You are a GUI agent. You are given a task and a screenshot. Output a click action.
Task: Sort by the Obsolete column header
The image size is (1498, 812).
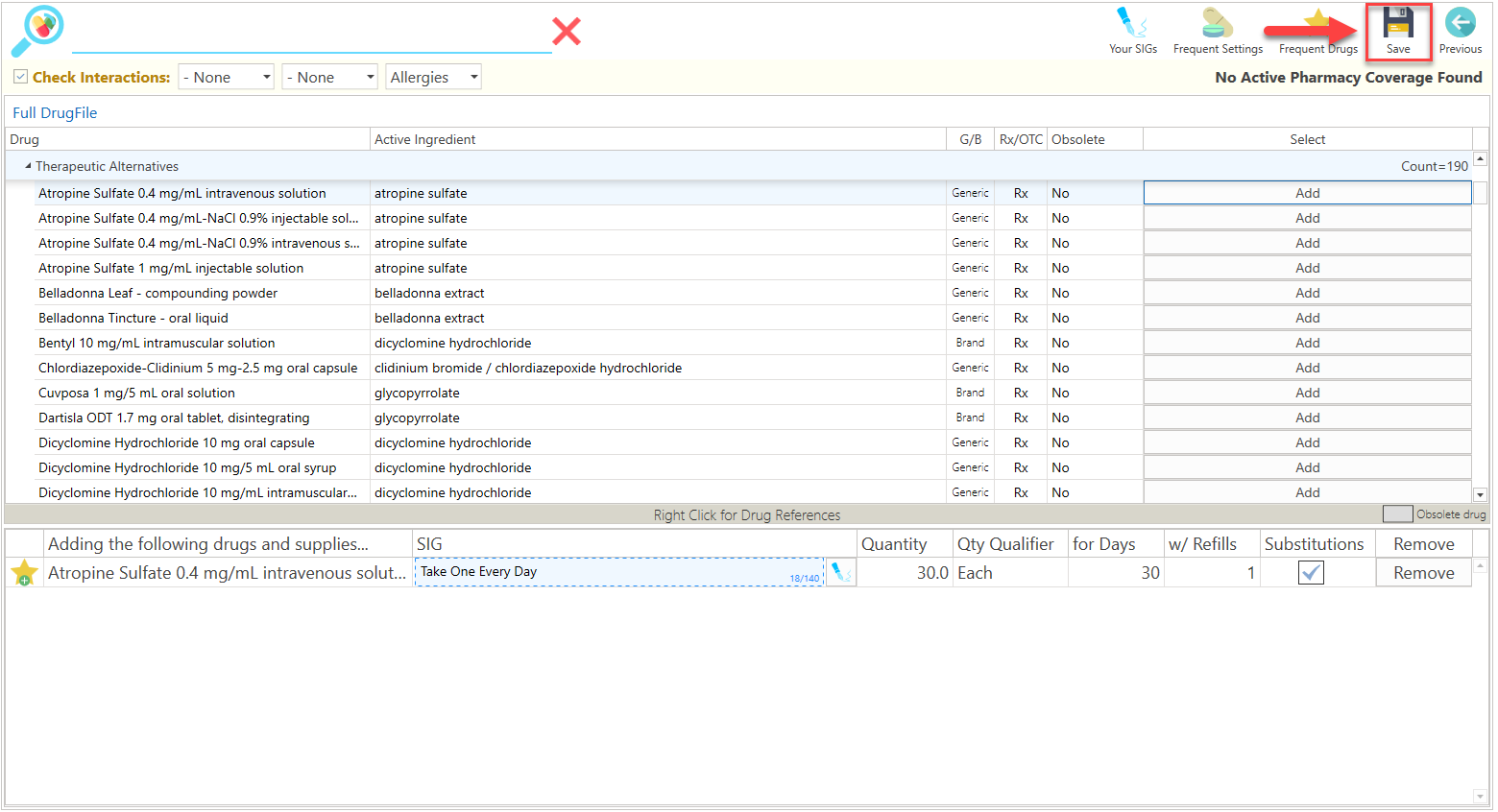(x=1095, y=139)
